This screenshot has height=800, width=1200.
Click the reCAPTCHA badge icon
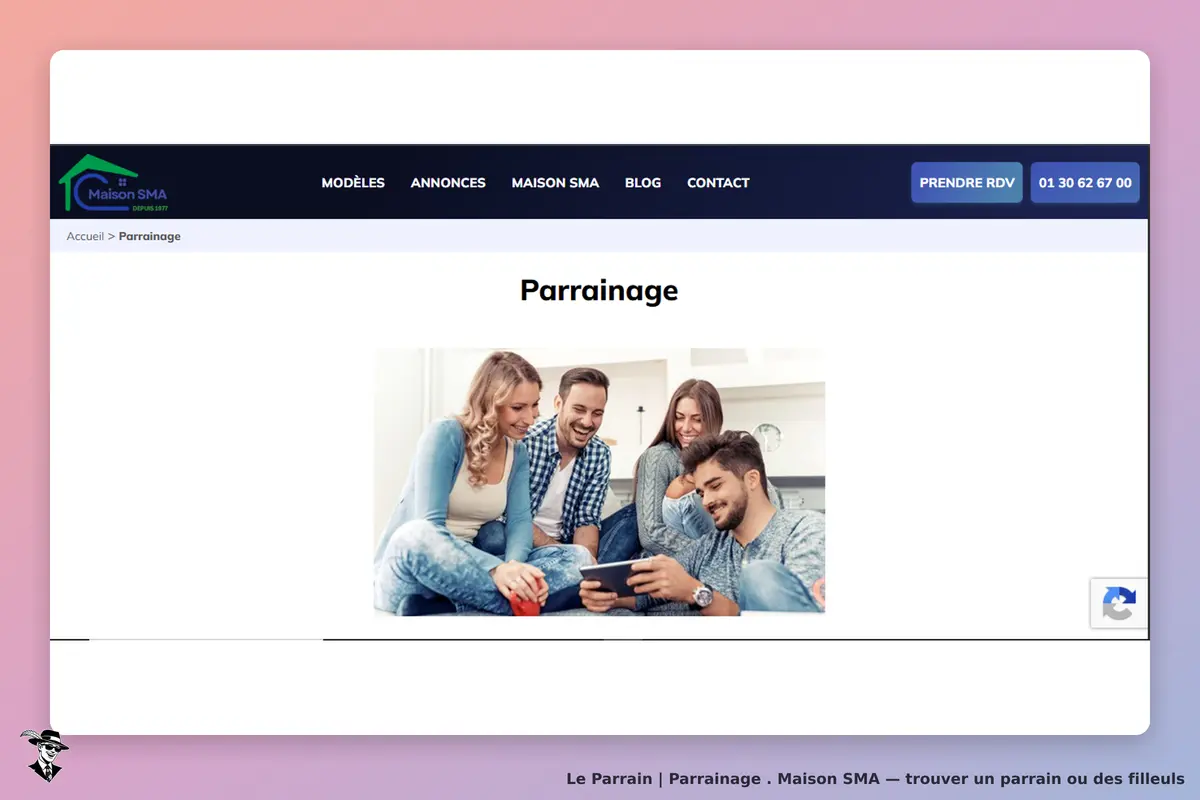tap(1119, 603)
